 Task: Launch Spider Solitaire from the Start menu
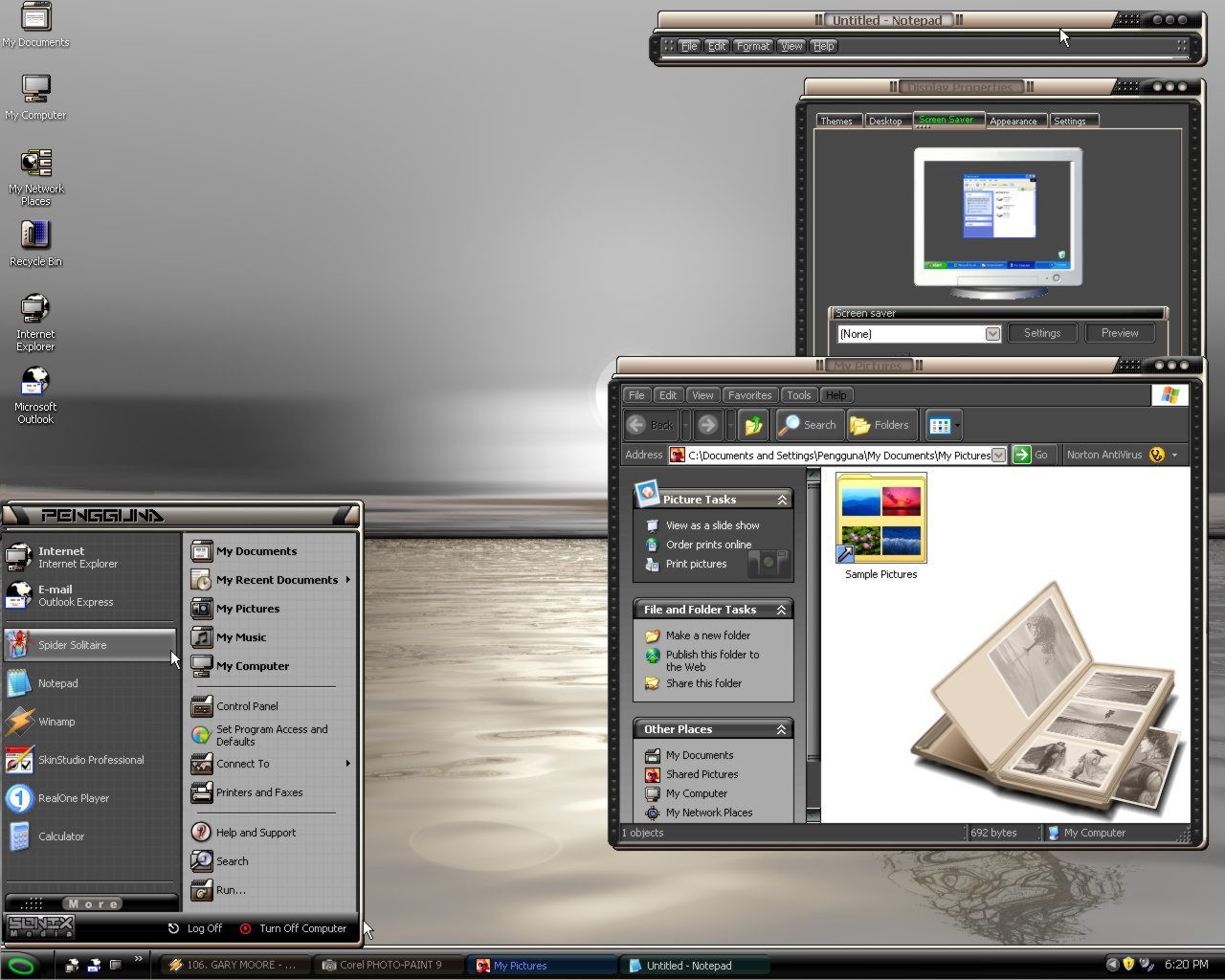click(x=90, y=645)
